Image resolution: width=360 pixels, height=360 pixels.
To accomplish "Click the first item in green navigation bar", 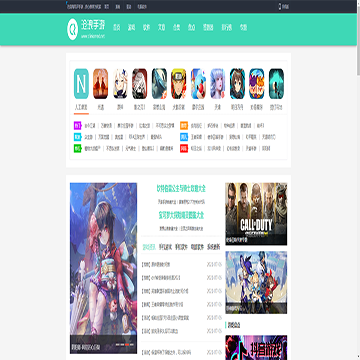I will (117, 28).
